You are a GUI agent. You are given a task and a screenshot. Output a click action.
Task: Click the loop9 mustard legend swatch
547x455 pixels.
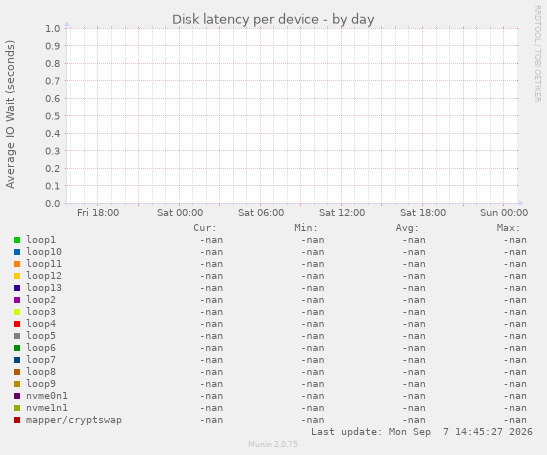pos(17,384)
